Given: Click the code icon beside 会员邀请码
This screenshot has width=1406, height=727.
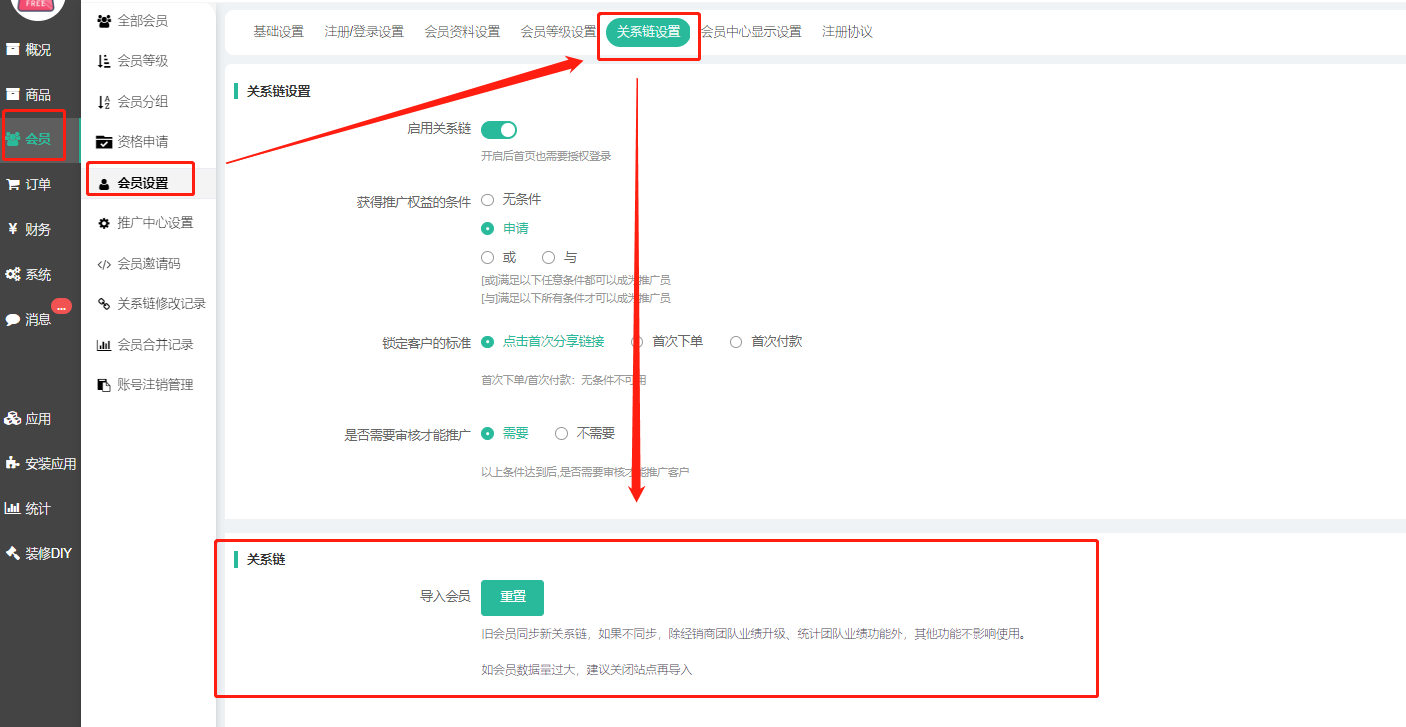Looking at the screenshot, I should (x=104, y=264).
